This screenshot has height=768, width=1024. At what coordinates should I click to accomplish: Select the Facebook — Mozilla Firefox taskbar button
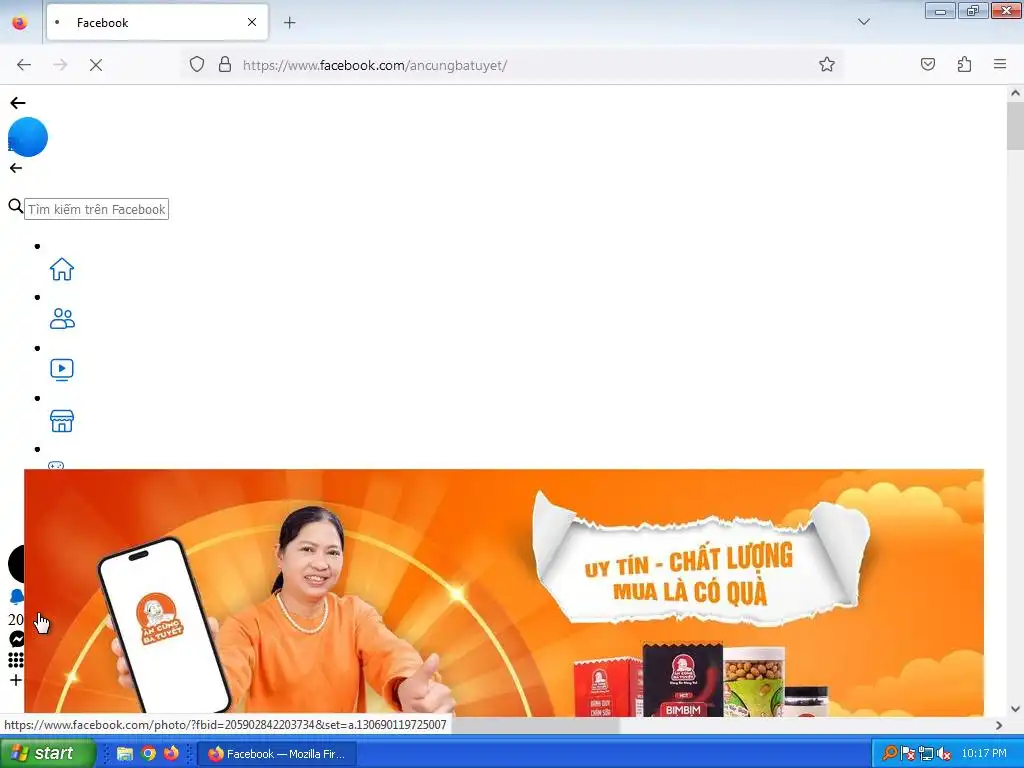tap(277, 754)
